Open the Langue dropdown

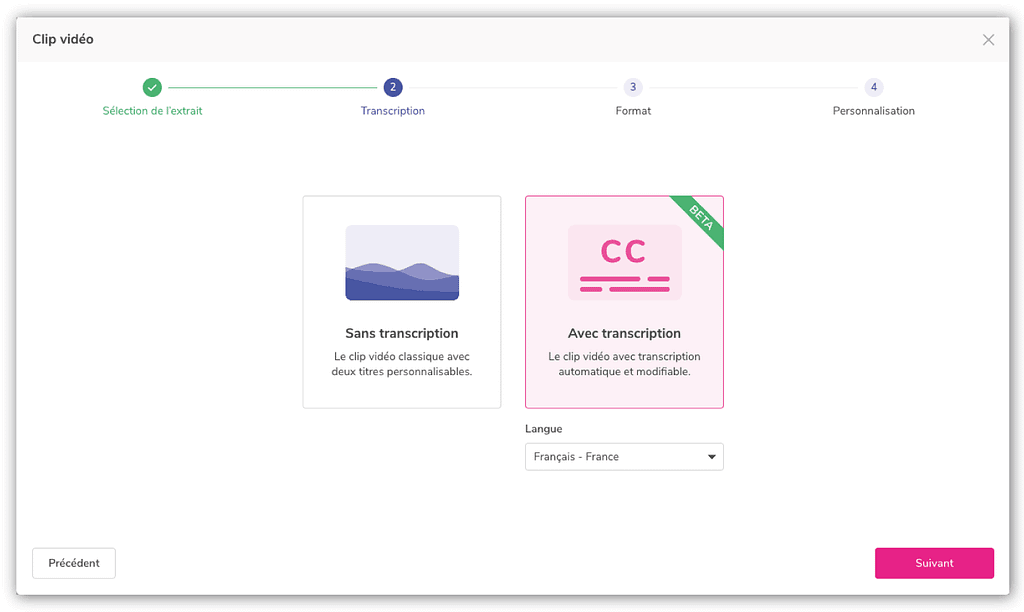624,457
